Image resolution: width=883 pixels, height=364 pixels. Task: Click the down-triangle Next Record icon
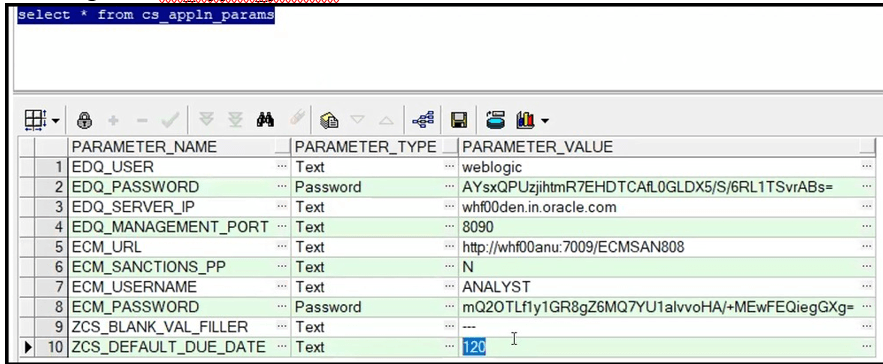[358, 120]
